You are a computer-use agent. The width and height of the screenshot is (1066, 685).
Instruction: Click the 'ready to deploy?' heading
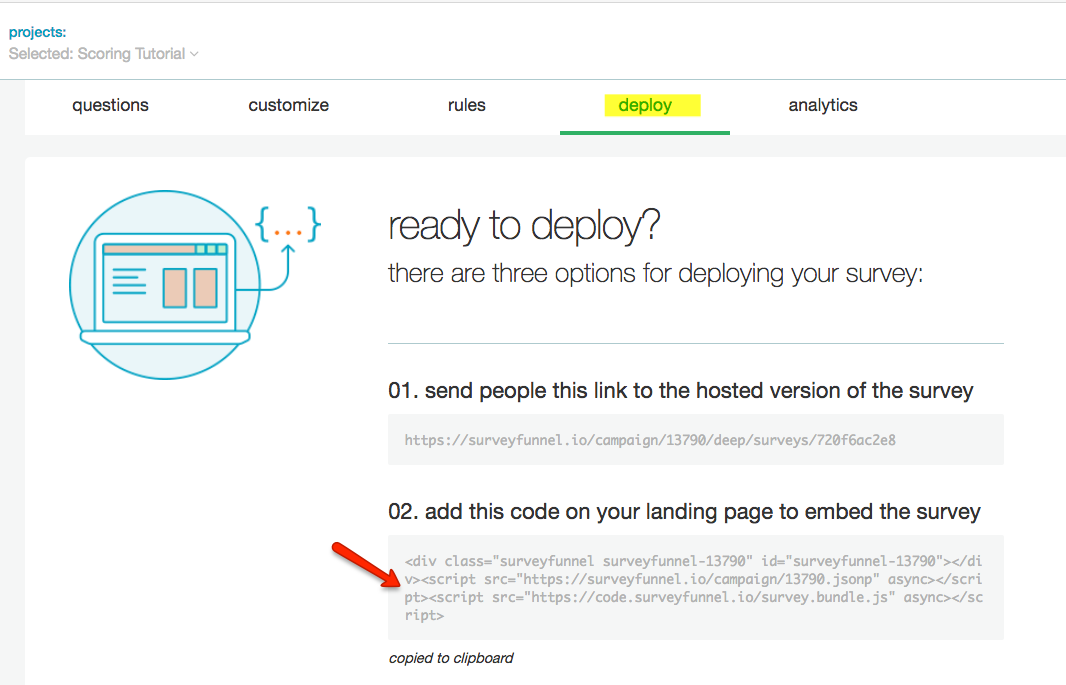pos(524,227)
